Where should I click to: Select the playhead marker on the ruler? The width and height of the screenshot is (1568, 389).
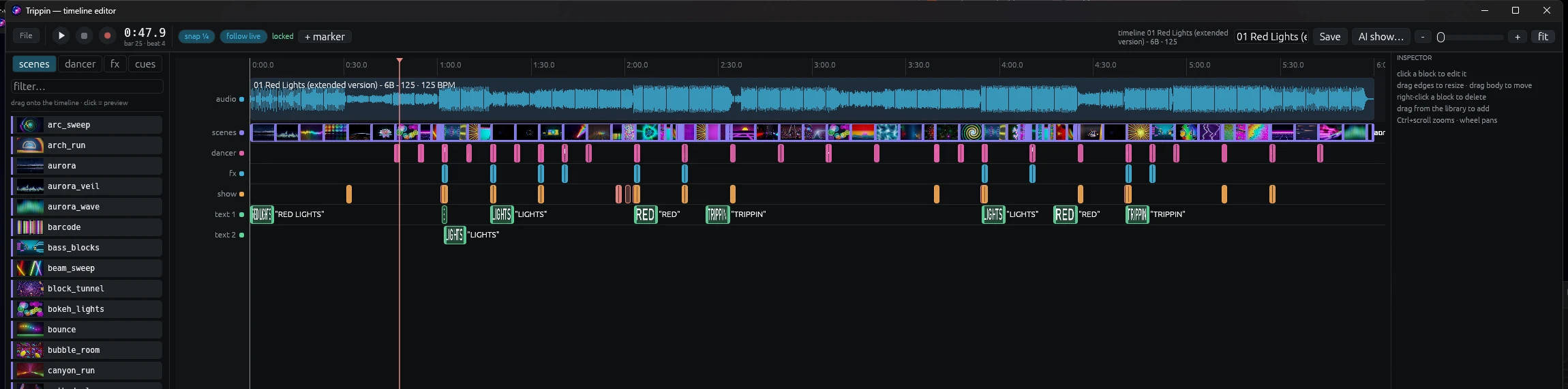(x=399, y=61)
